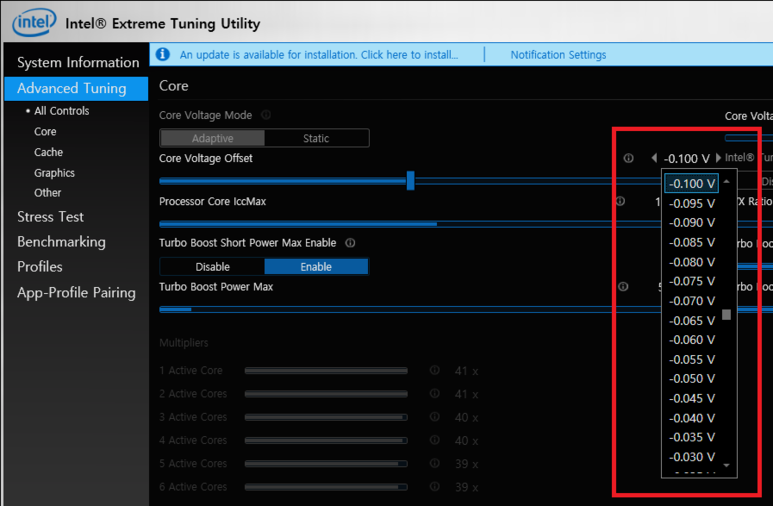The image size is (773, 506).
Task: Set Core Voltage Mode to Adaptive
Action: (212, 138)
